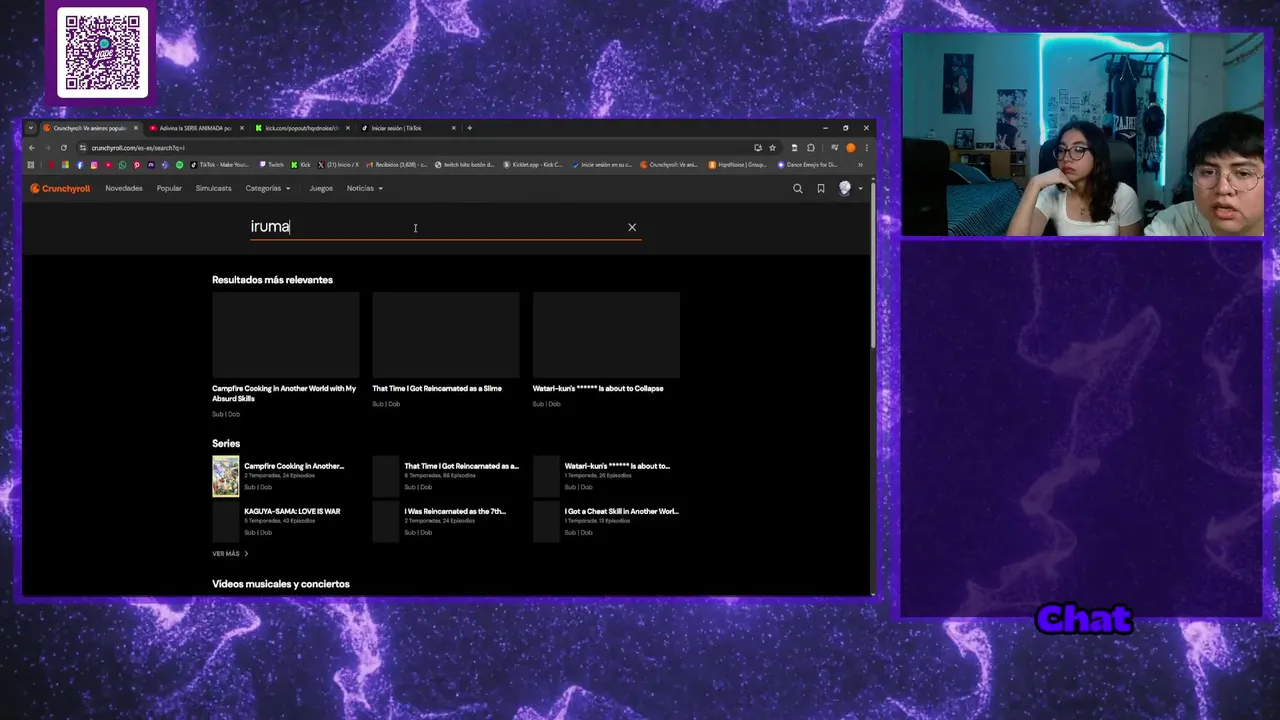
Task: Open the Juegos section
Action: click(321, 188)
